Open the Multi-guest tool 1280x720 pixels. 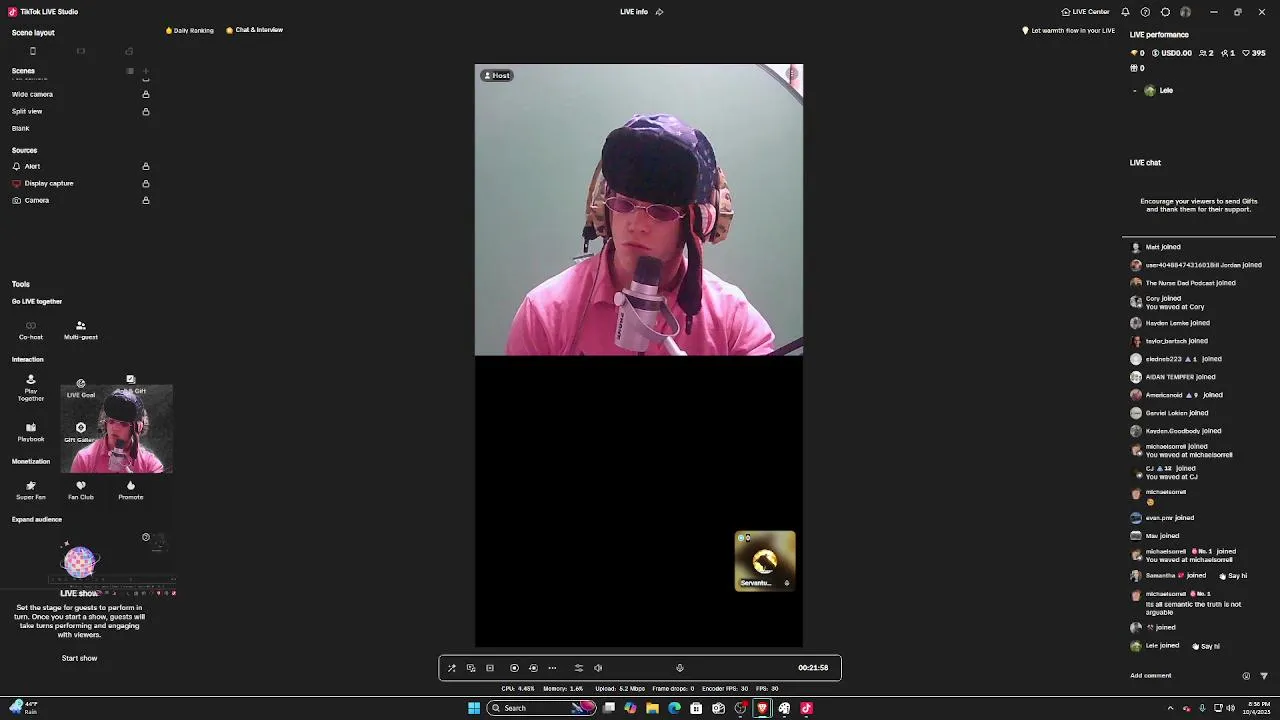(x=81, y=330)
